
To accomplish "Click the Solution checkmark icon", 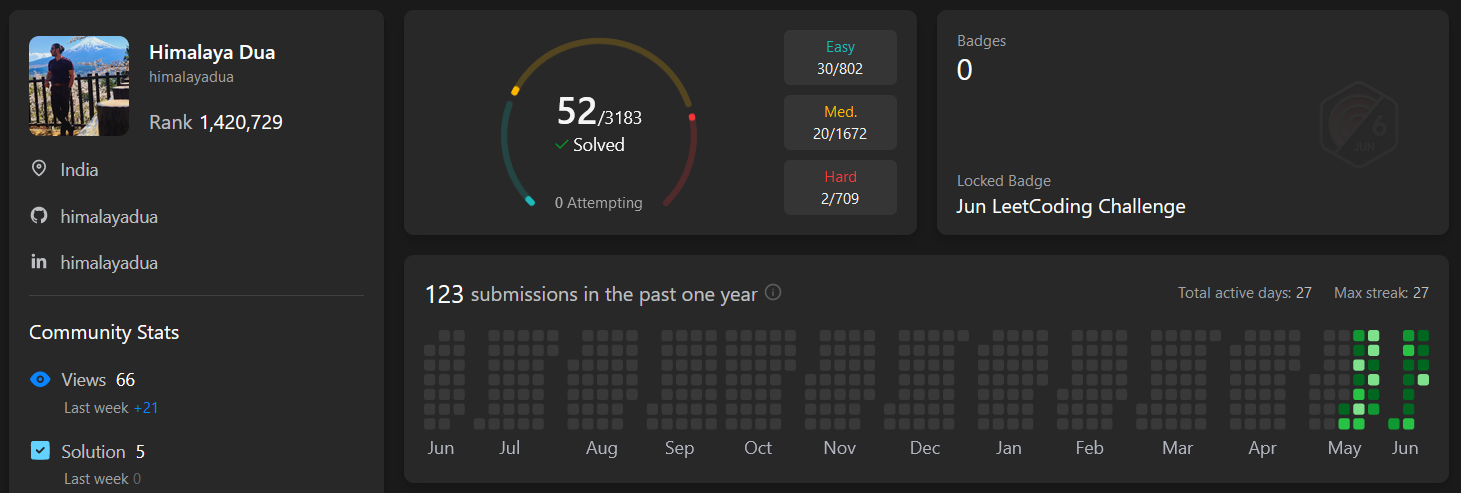I will [x=40, y=451].
